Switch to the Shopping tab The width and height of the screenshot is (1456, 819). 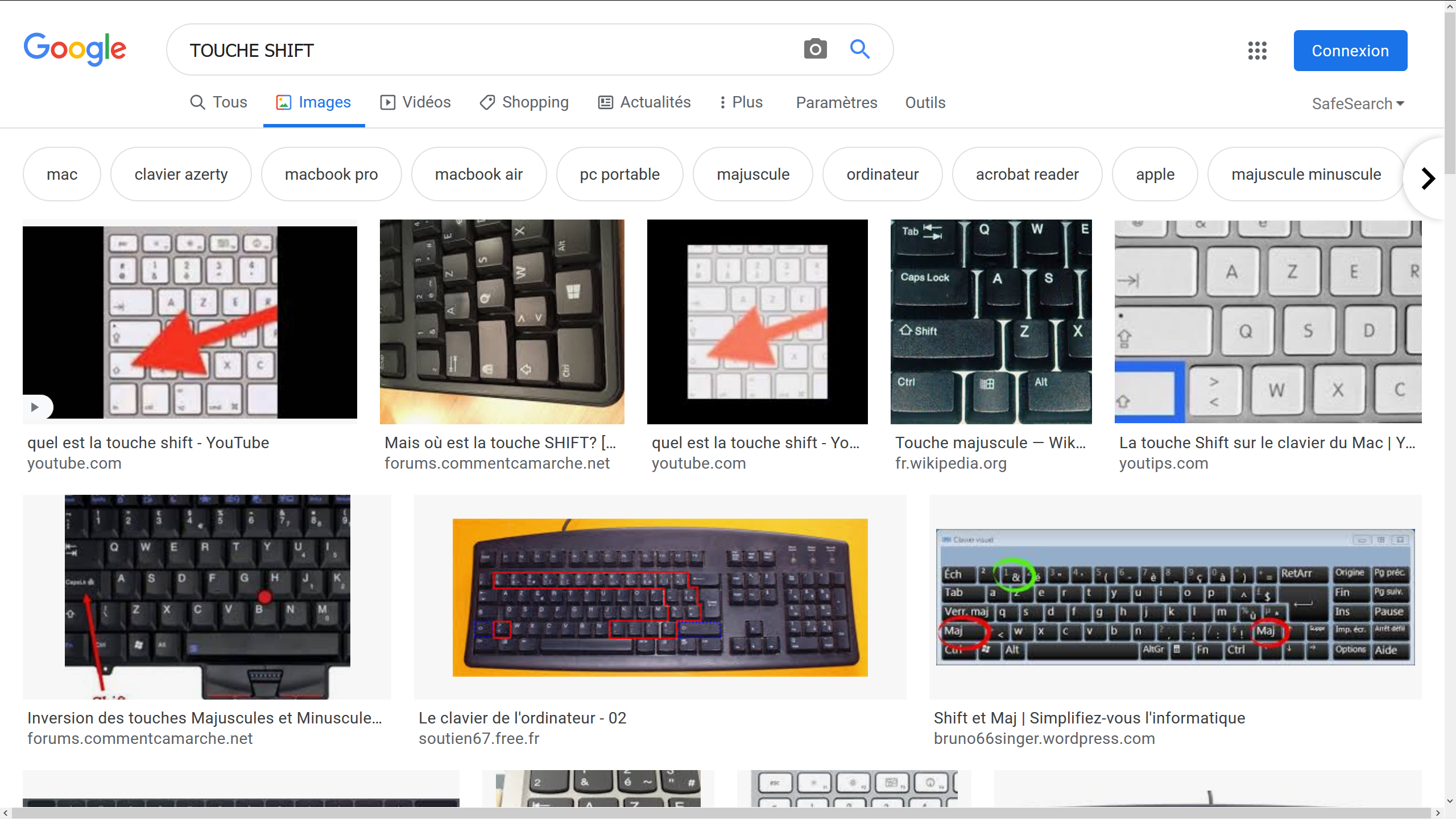[524, 102]
